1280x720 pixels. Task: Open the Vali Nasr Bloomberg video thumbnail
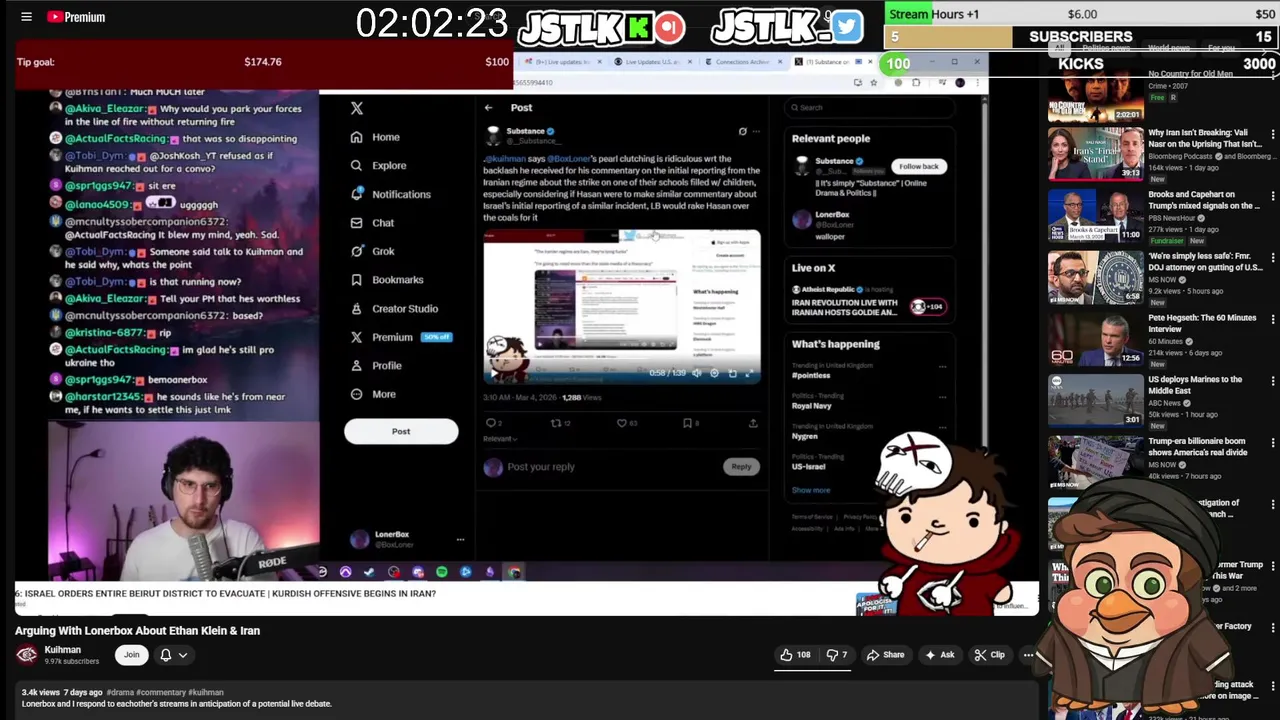[x=1095, y=153]
